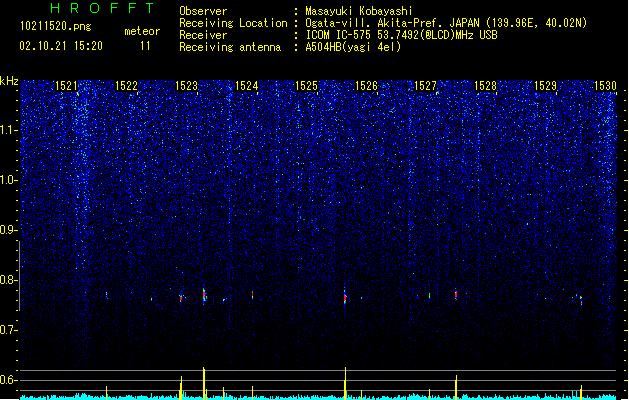629x400 pixels.
Task: Click the name Masayuki Kobayashi
Action: (x=359, y=11)
